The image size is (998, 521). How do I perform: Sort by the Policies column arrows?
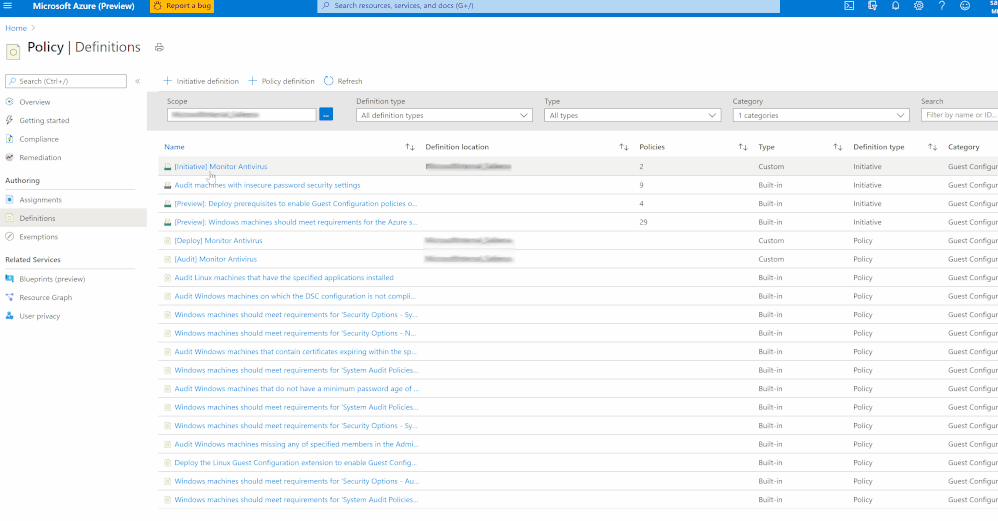tap(743, 147)
